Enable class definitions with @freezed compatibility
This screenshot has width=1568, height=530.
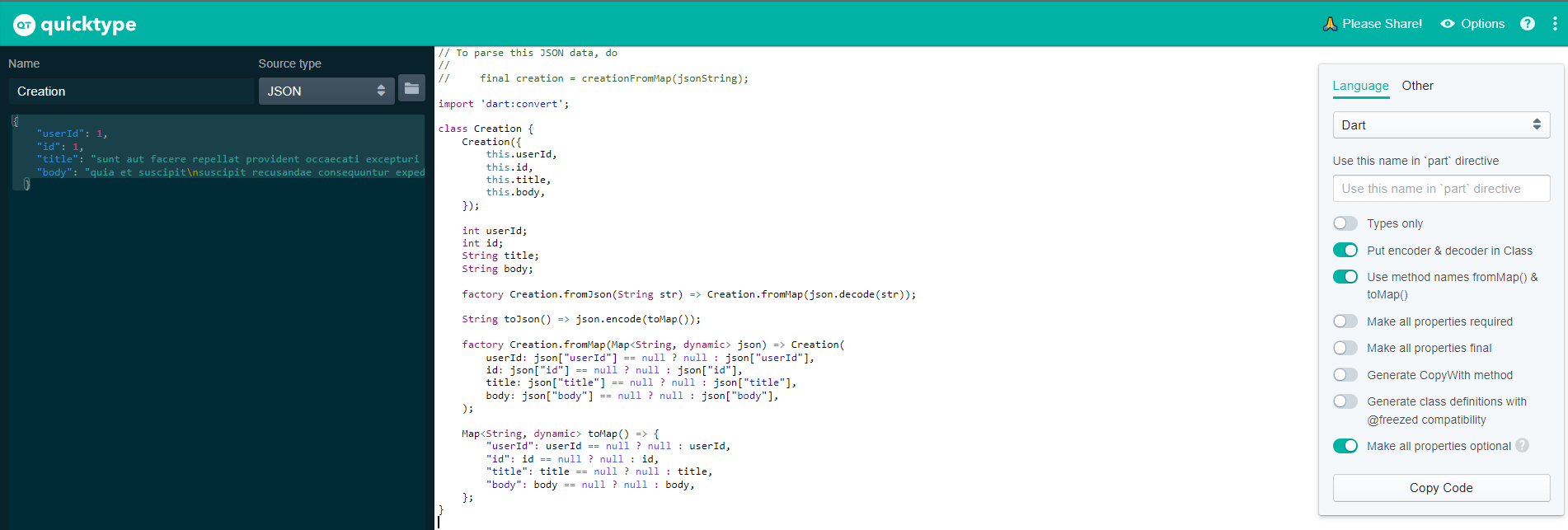click(1345, 401)
